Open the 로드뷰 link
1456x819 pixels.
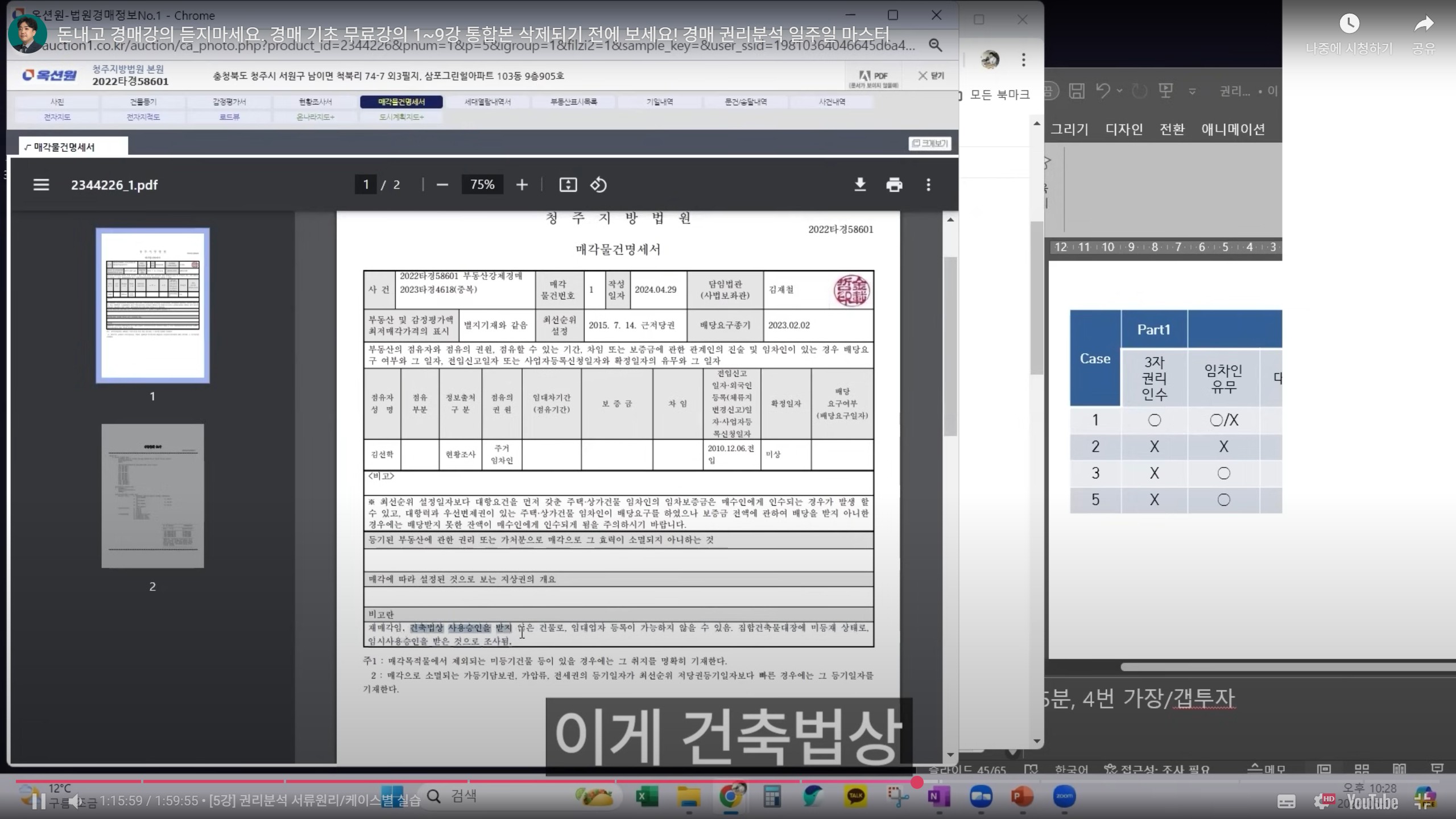click(229, 117)
